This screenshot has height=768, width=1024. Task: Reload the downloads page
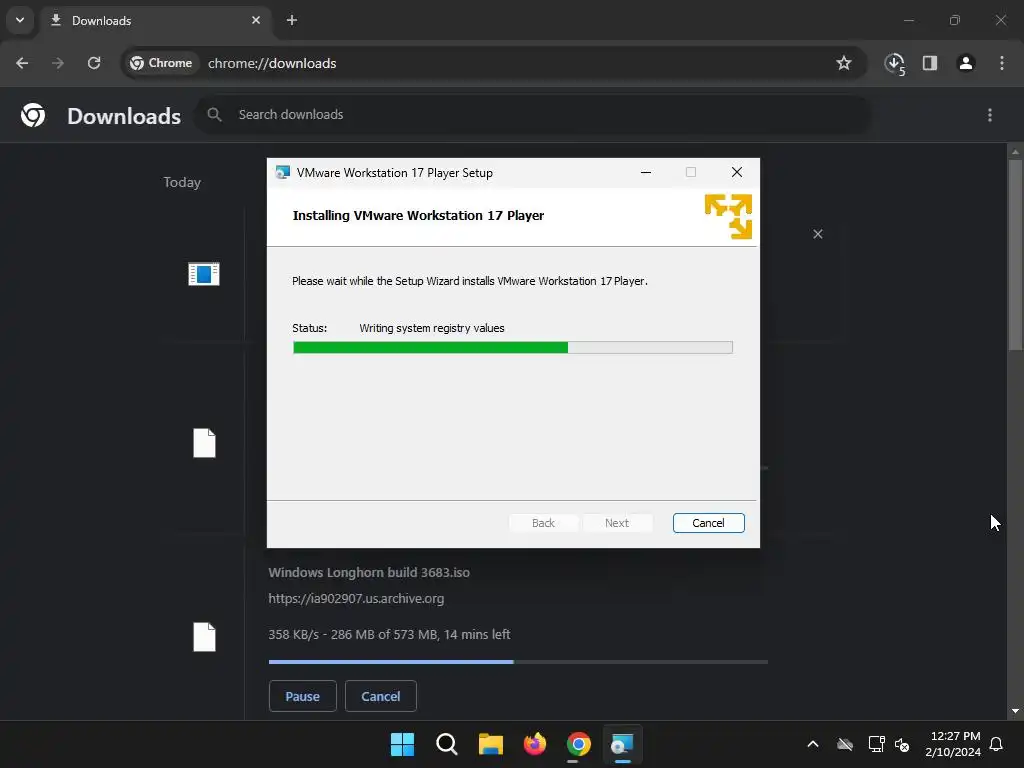tap(94, 63)
